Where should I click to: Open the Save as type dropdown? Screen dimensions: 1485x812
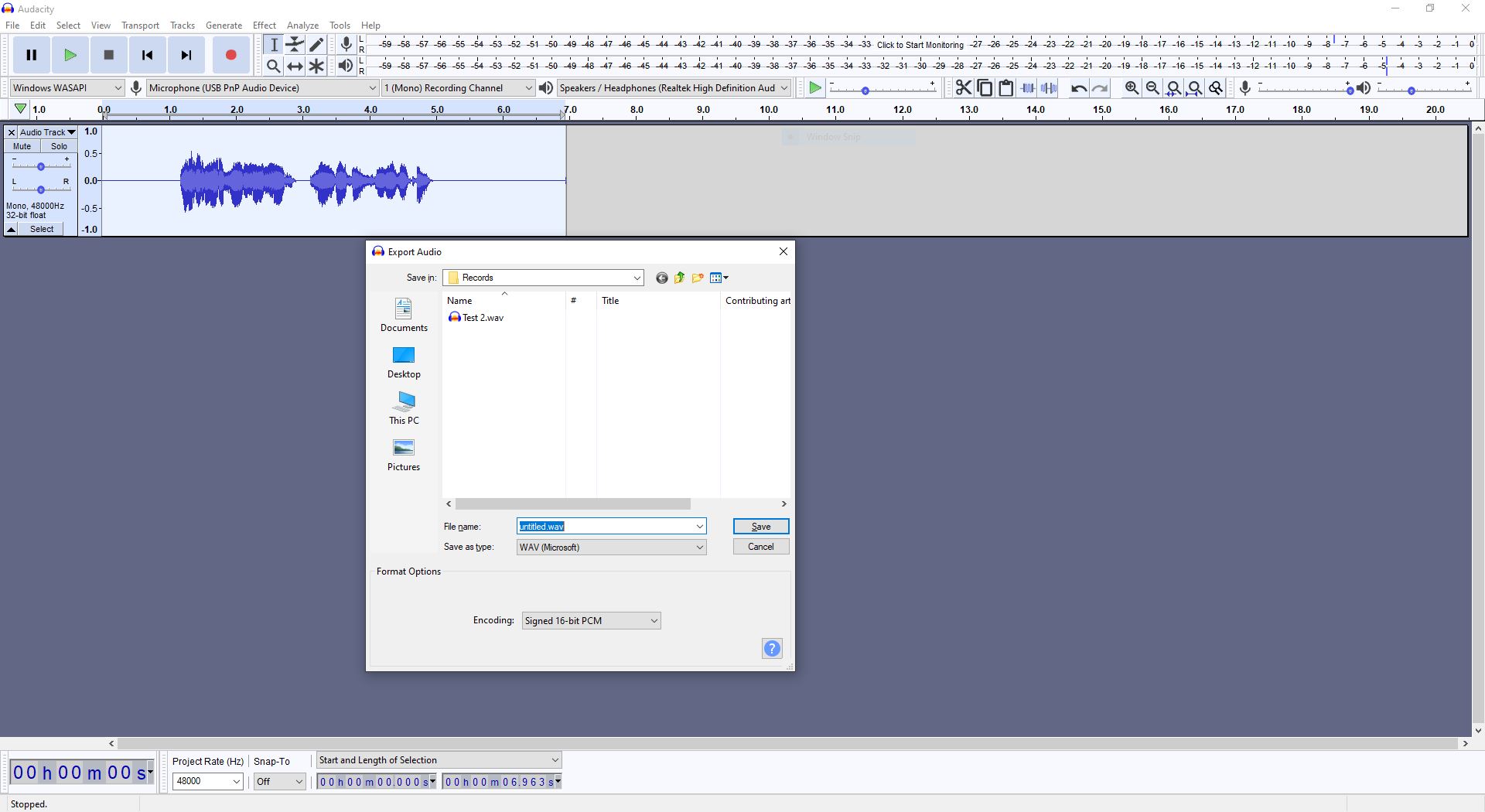(611, 548)
